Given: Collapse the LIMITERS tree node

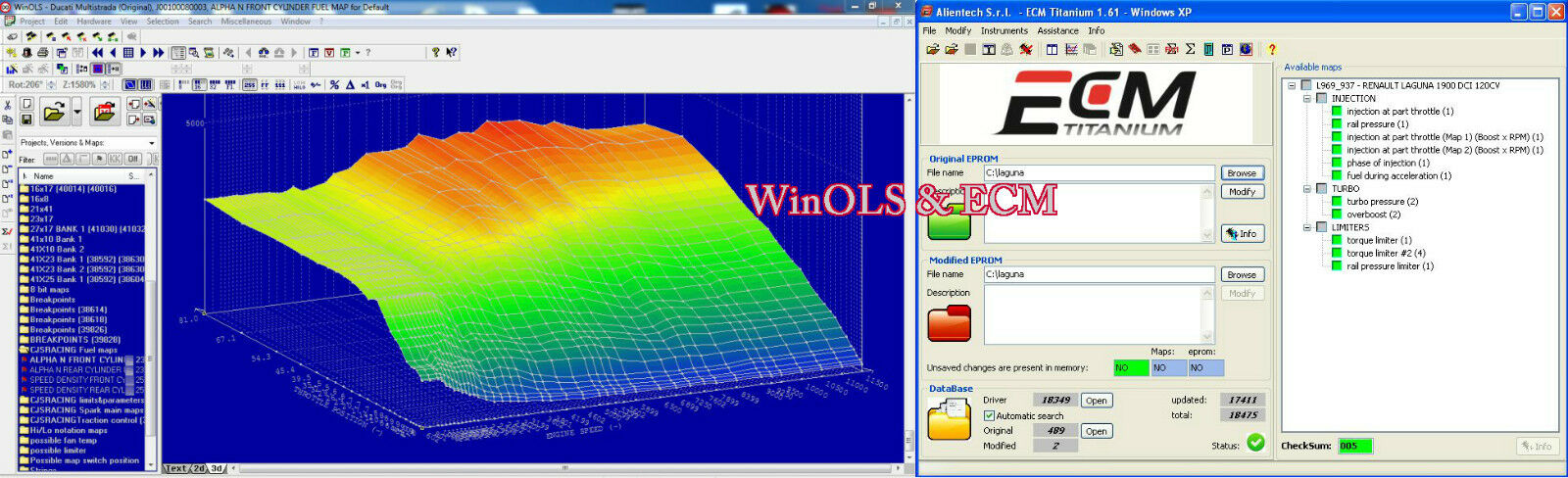Looking at the screenshot, I should pos(1307,227).
